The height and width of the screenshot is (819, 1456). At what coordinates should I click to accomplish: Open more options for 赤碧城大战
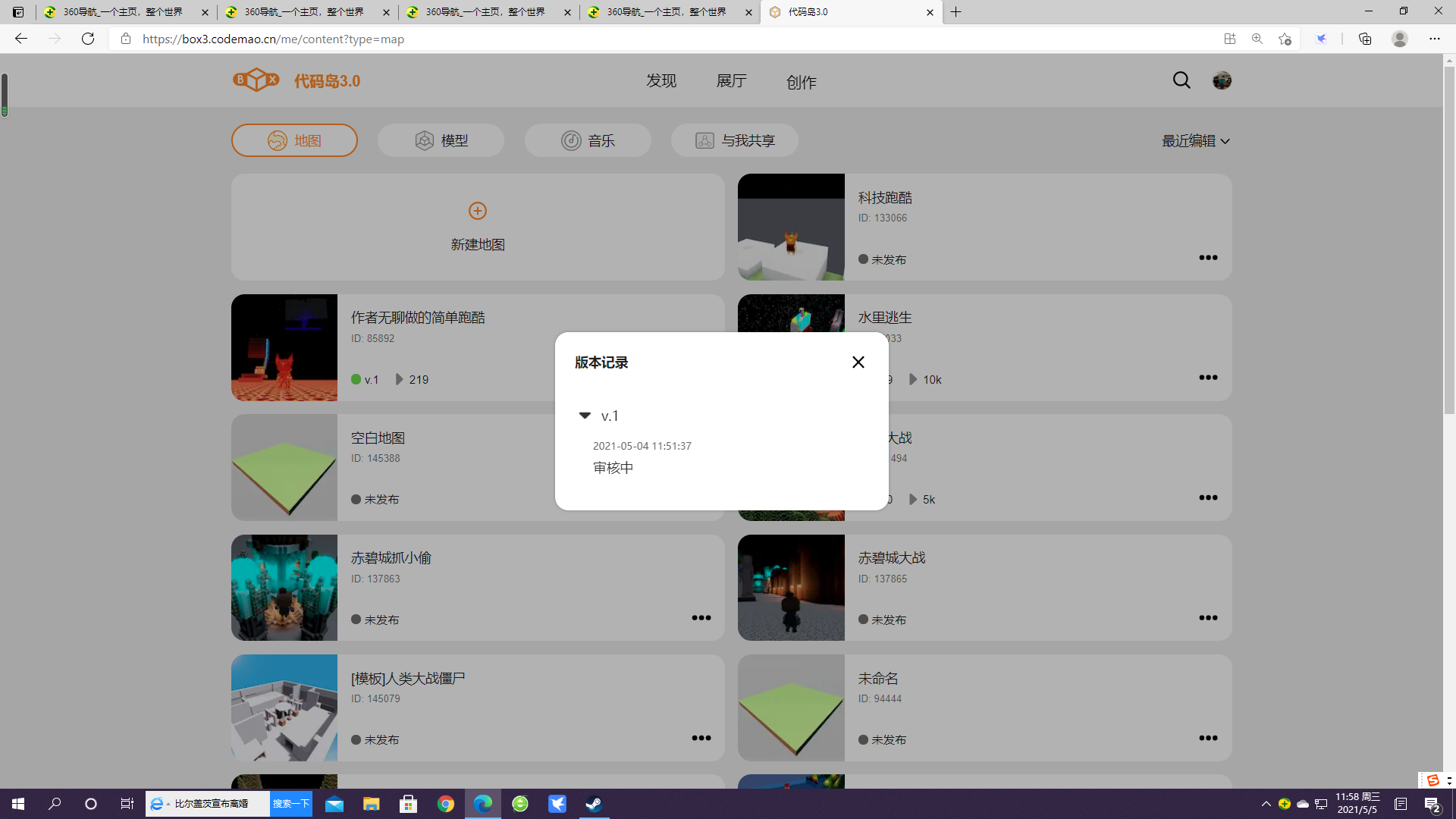pyautogui.click(x=1208, y=618)
